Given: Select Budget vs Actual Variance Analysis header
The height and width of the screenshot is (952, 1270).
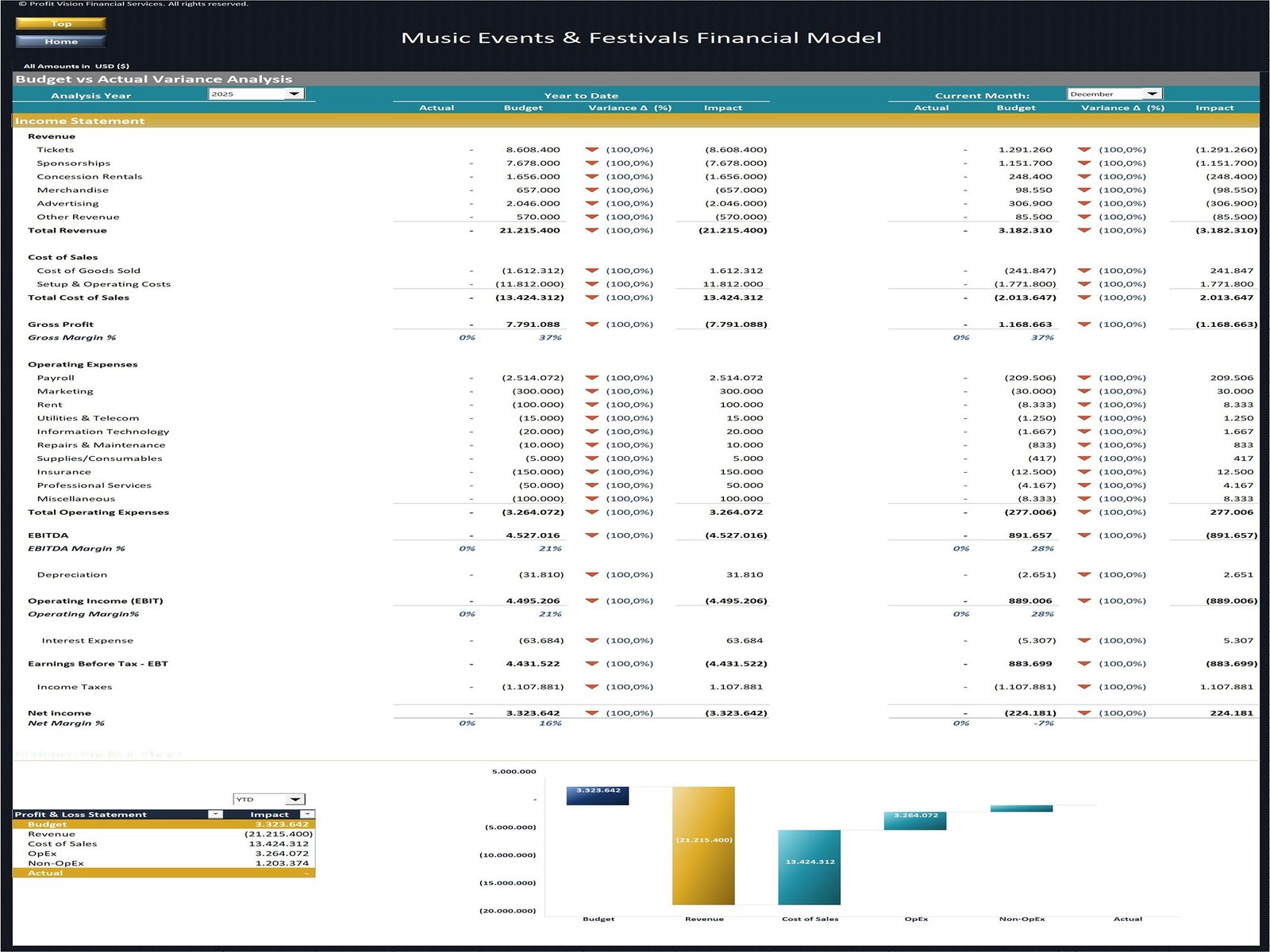Looking at the screenshot, I should pyautogui.click(x=154, y=79).
